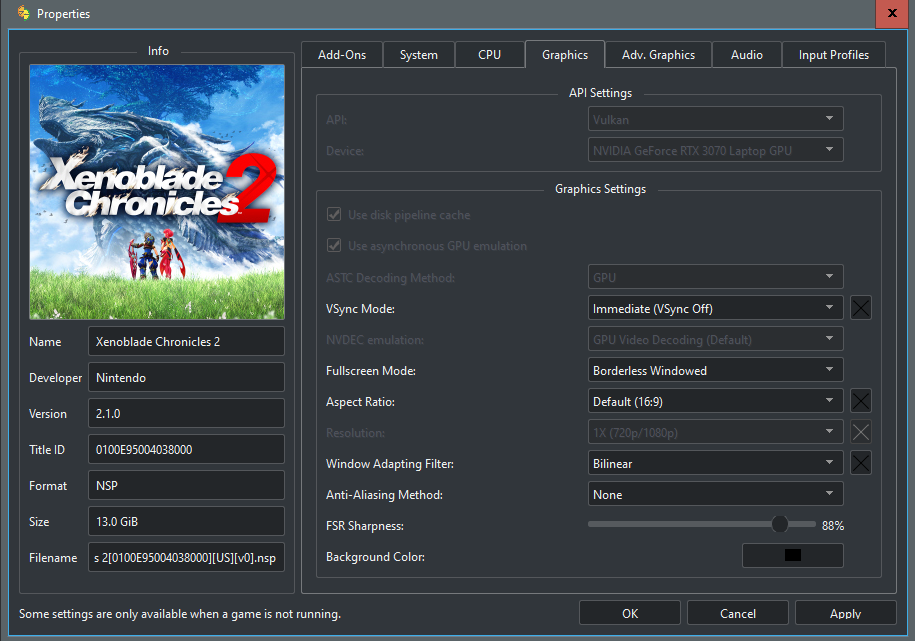This screenshot has width=915, height=641.
Task: Reset the Aspect Ratio override with its X button
Action: click(861, 400)
